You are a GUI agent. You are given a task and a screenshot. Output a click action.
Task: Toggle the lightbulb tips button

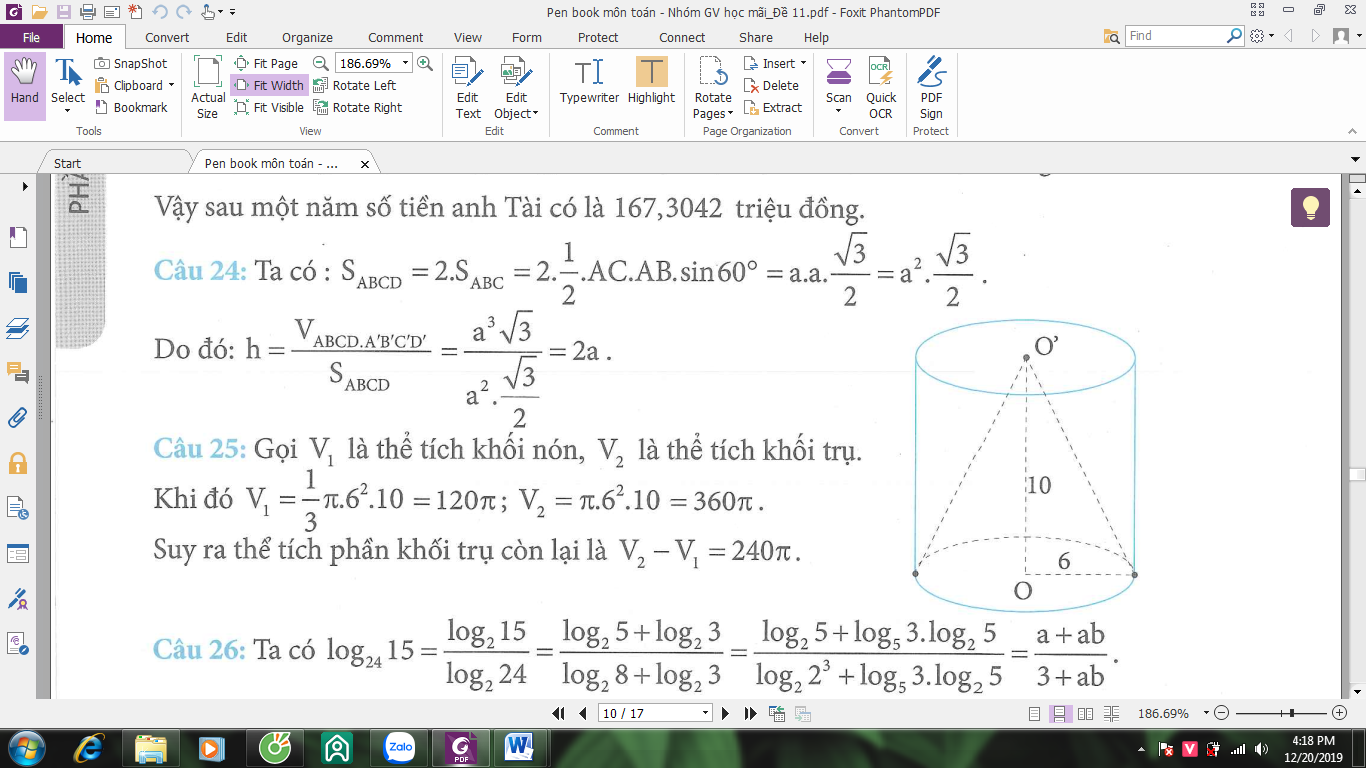(1310, 207)
